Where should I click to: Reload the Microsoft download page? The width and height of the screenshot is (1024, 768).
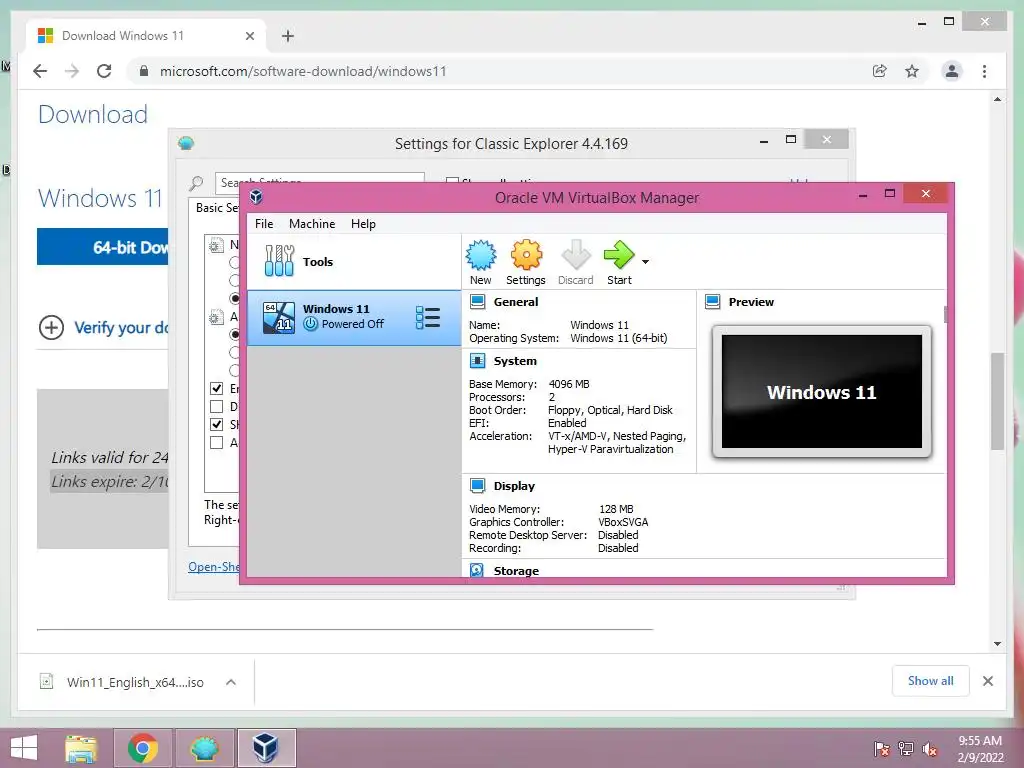104,71
